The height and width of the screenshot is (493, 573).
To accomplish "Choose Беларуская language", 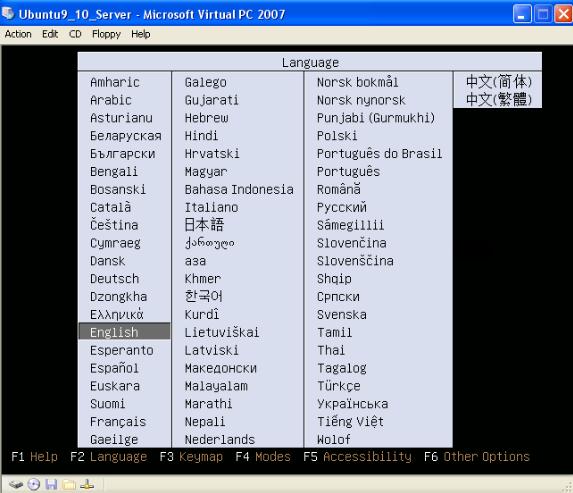I will pos(126,136).
